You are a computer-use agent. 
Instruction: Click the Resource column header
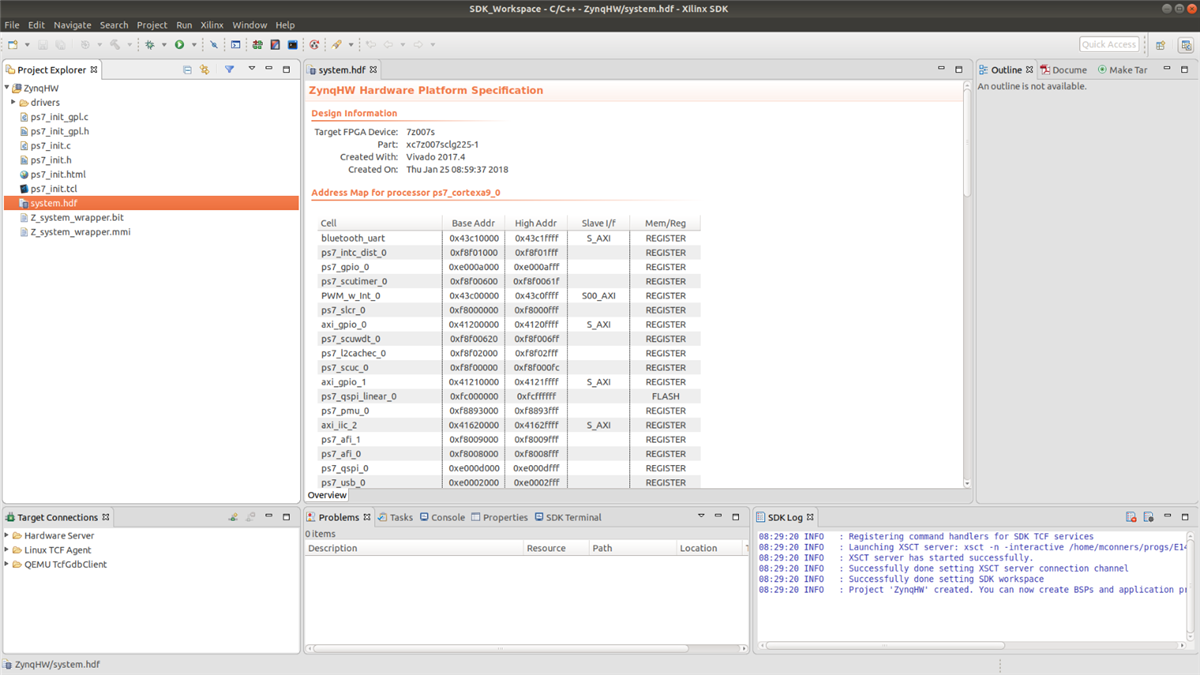click(556, 548)
